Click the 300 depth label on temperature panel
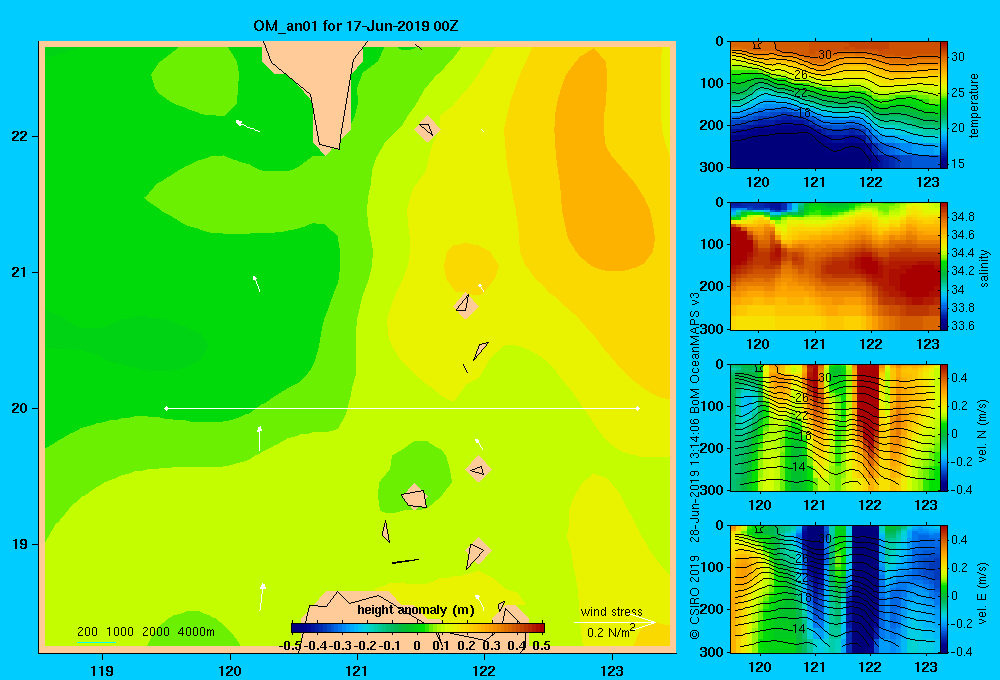The height and width of the screenshot is (680, 1000). point(712,167)
